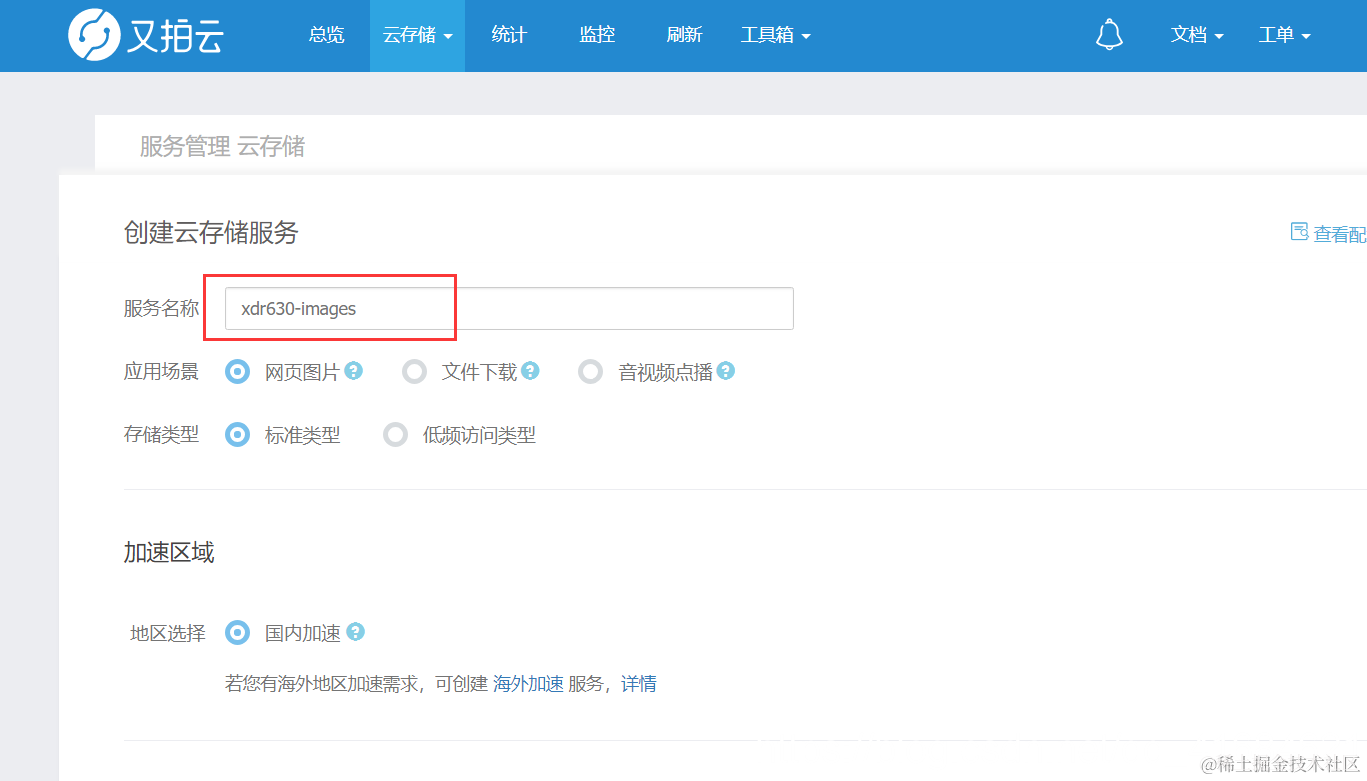Open 统计 in the navigation bar

pos(509,35)
